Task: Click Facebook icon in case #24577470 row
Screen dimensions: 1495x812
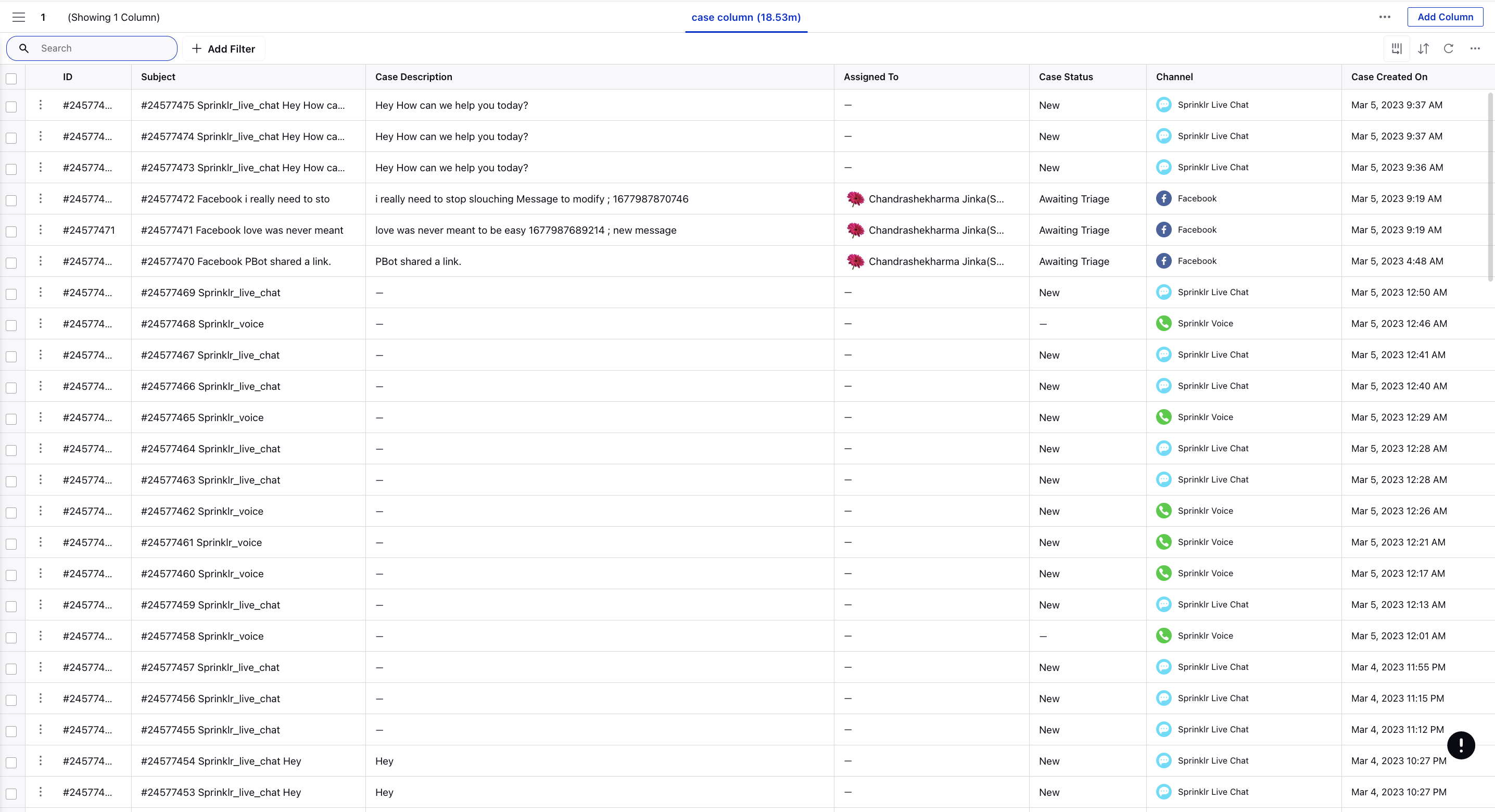Action: click(1163, 261)
